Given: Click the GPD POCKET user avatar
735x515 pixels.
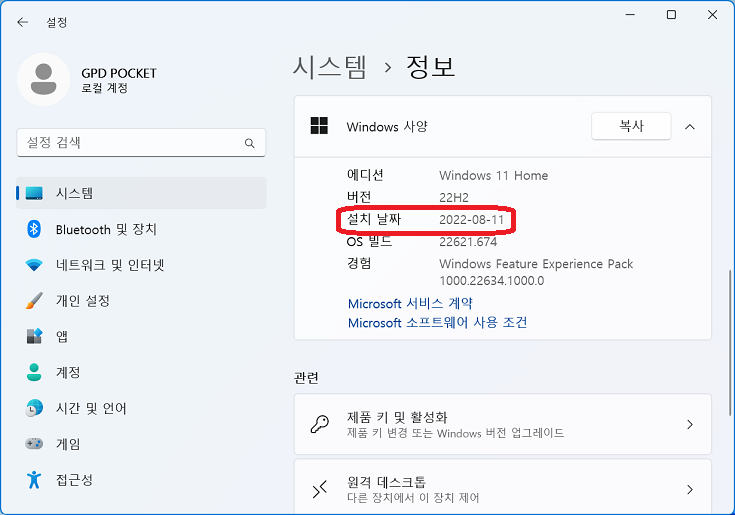Looking at the screenshot, I should tap(44, 80).
